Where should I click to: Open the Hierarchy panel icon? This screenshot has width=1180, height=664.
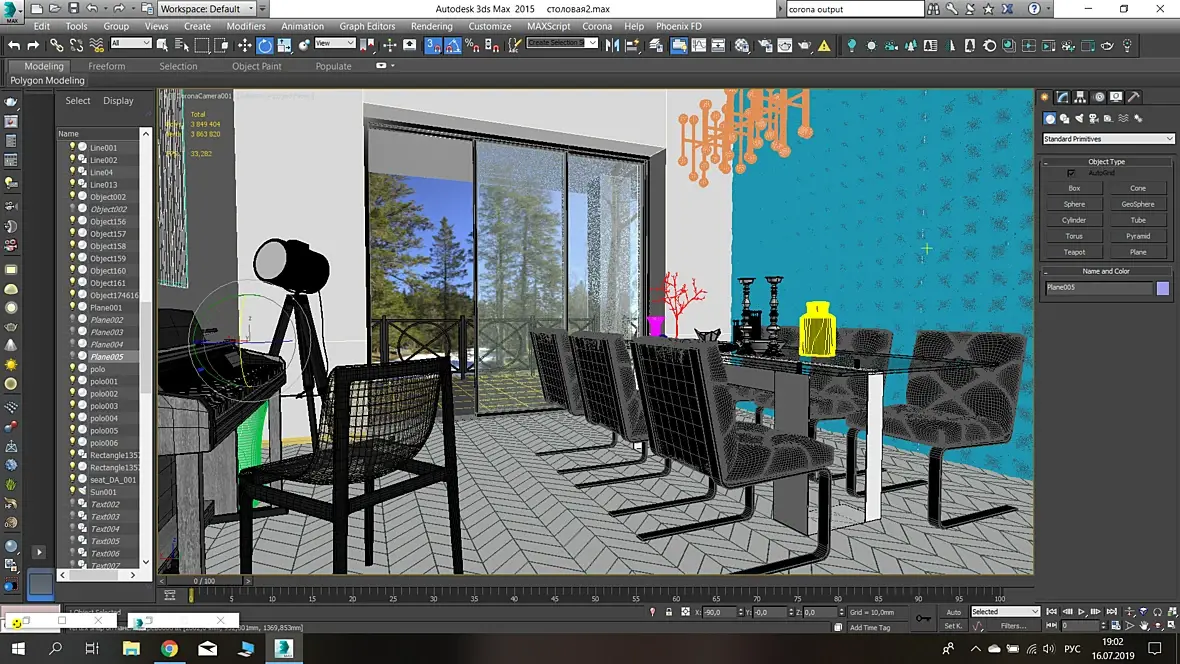(1080, 97)
